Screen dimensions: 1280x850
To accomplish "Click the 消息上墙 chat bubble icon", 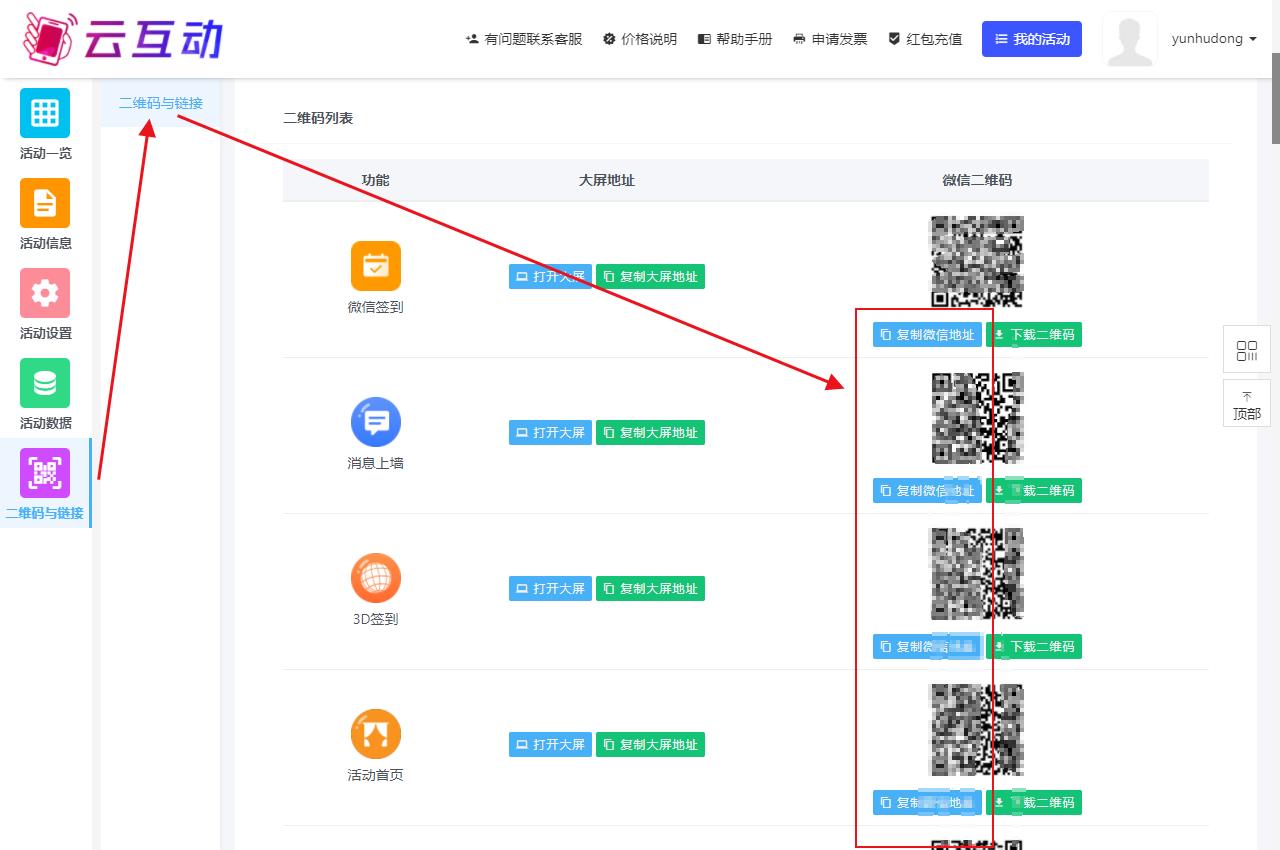I will point(376,422).
